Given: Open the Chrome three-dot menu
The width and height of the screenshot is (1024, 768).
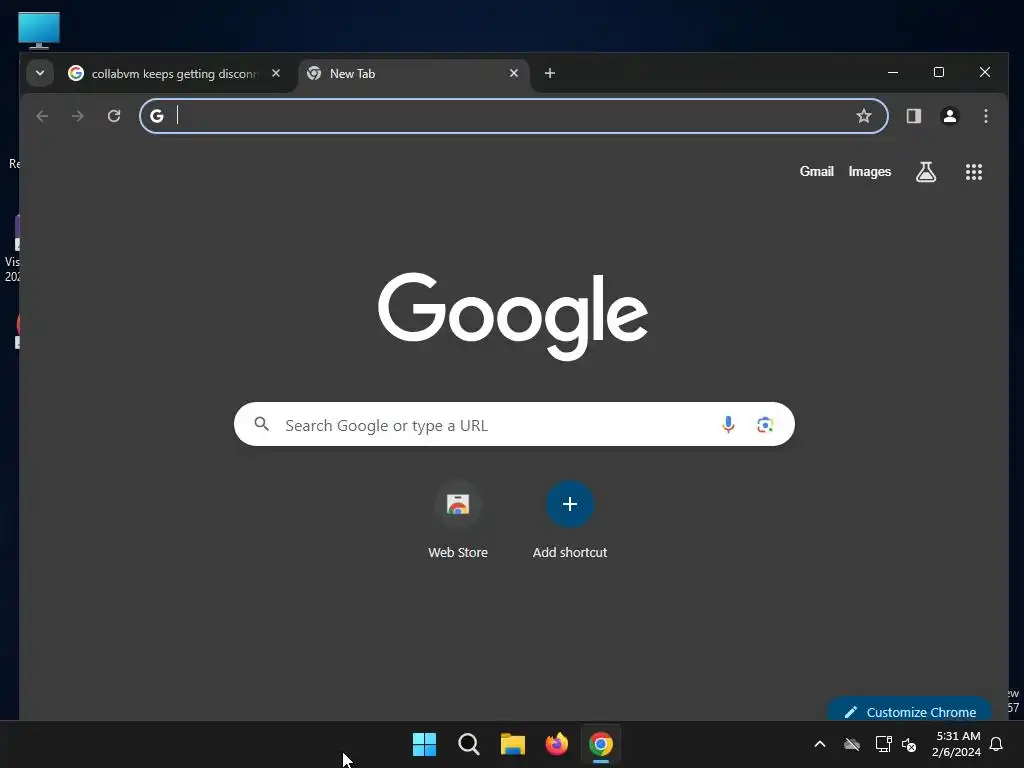Looking at the screenshot, I should (986, 116).
